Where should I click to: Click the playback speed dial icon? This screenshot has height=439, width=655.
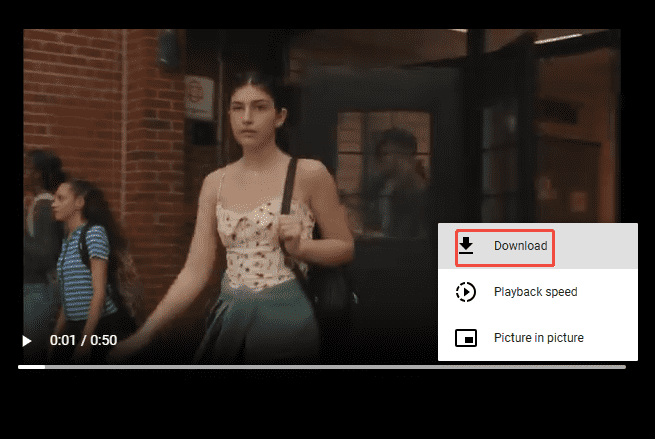click(x=466, y=292)
